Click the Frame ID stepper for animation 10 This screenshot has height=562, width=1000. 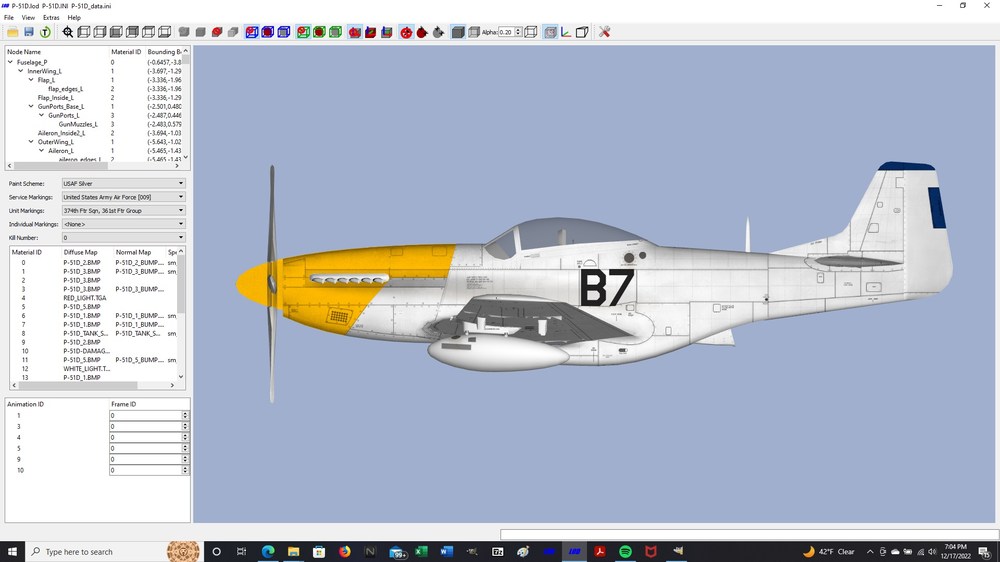(185, 470)
